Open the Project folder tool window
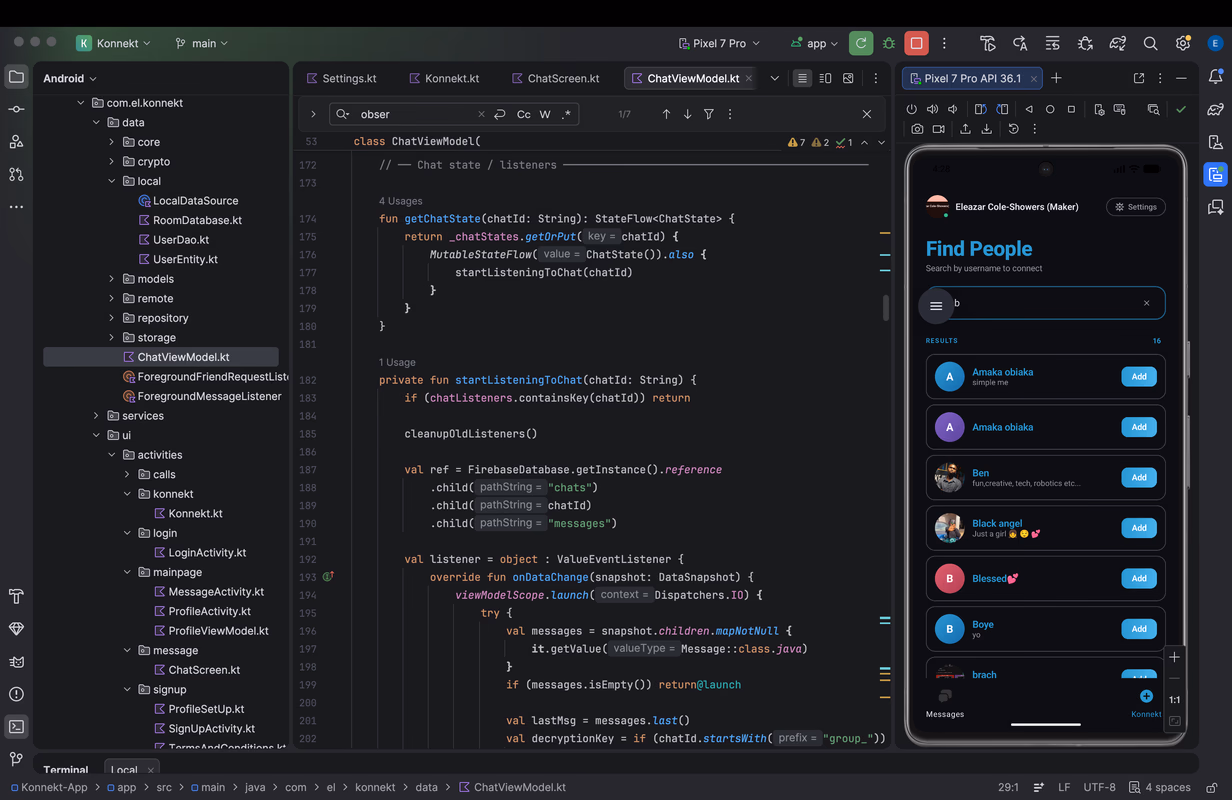The height and width of the screenshot is (800, 1232). pyautogui.click(x=16, y=77)
